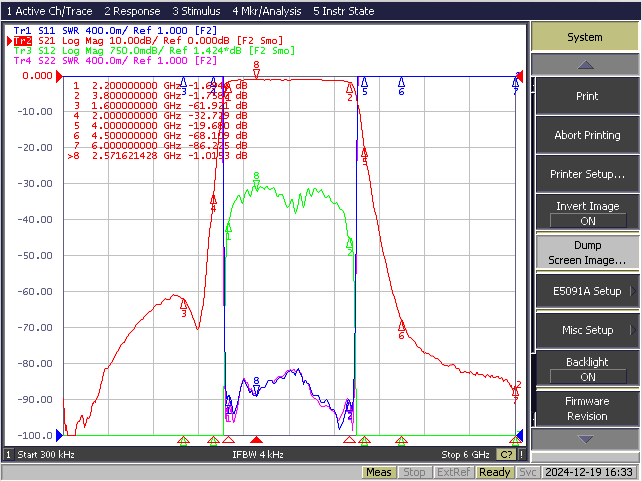
Task: Open the Stimulus menu
Action: [x=196, y=11]
